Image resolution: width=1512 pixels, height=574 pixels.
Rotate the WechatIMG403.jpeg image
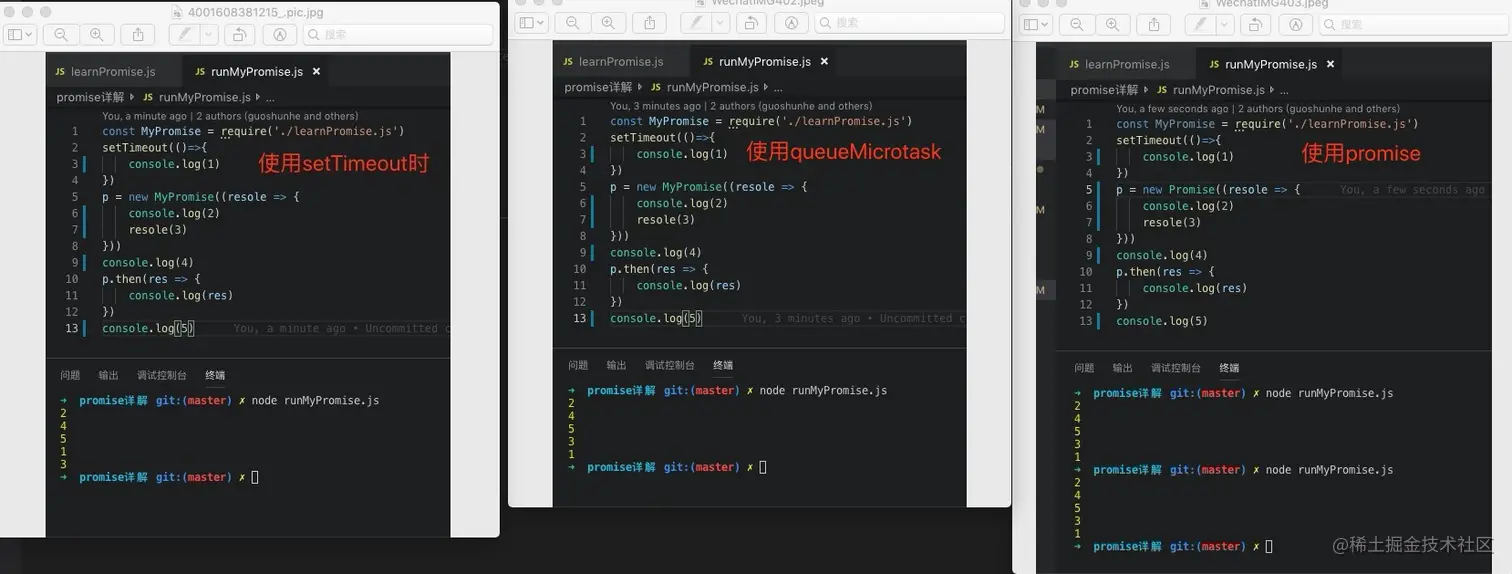1255,24
